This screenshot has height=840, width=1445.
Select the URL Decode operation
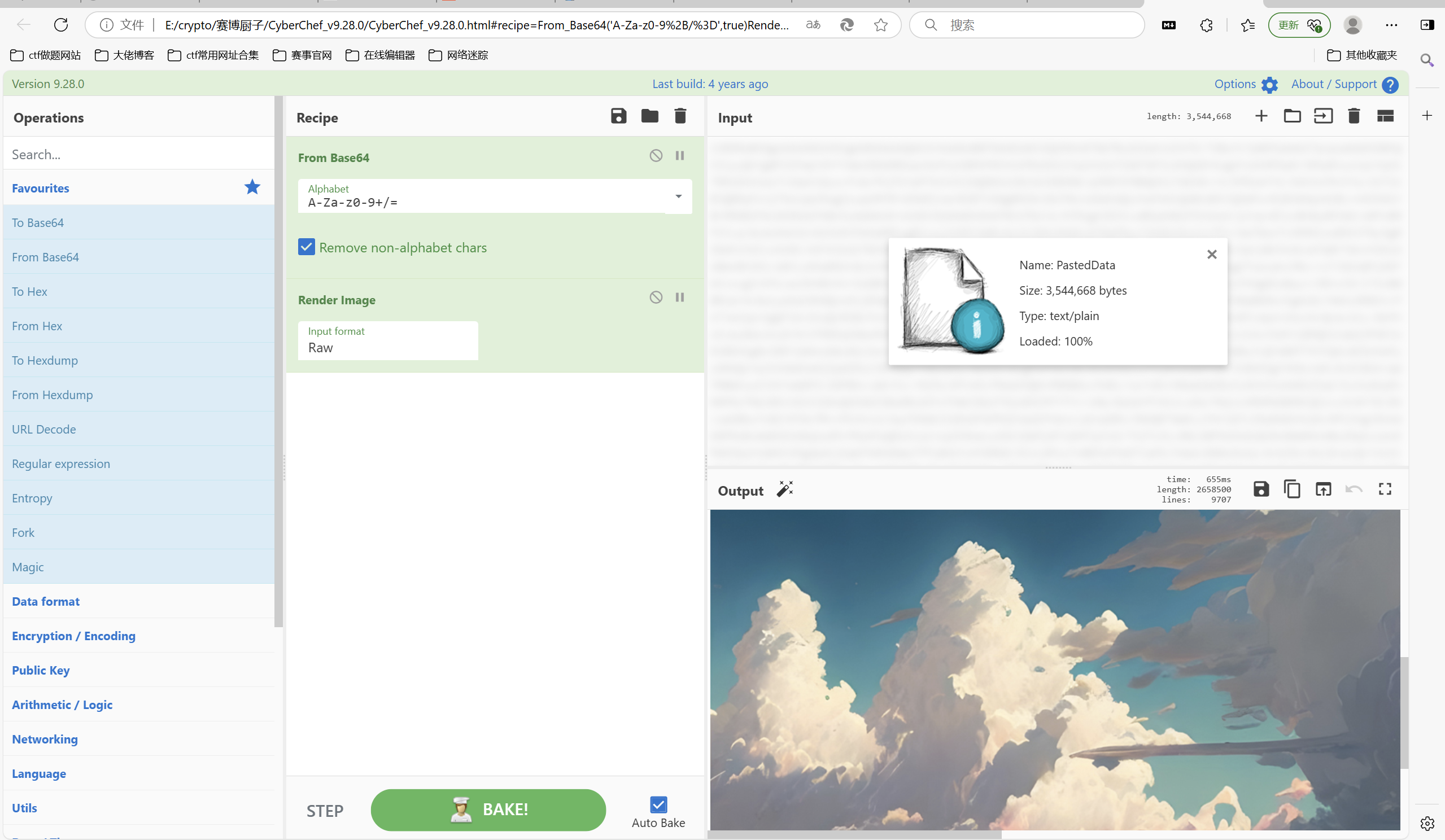point(138,429)
